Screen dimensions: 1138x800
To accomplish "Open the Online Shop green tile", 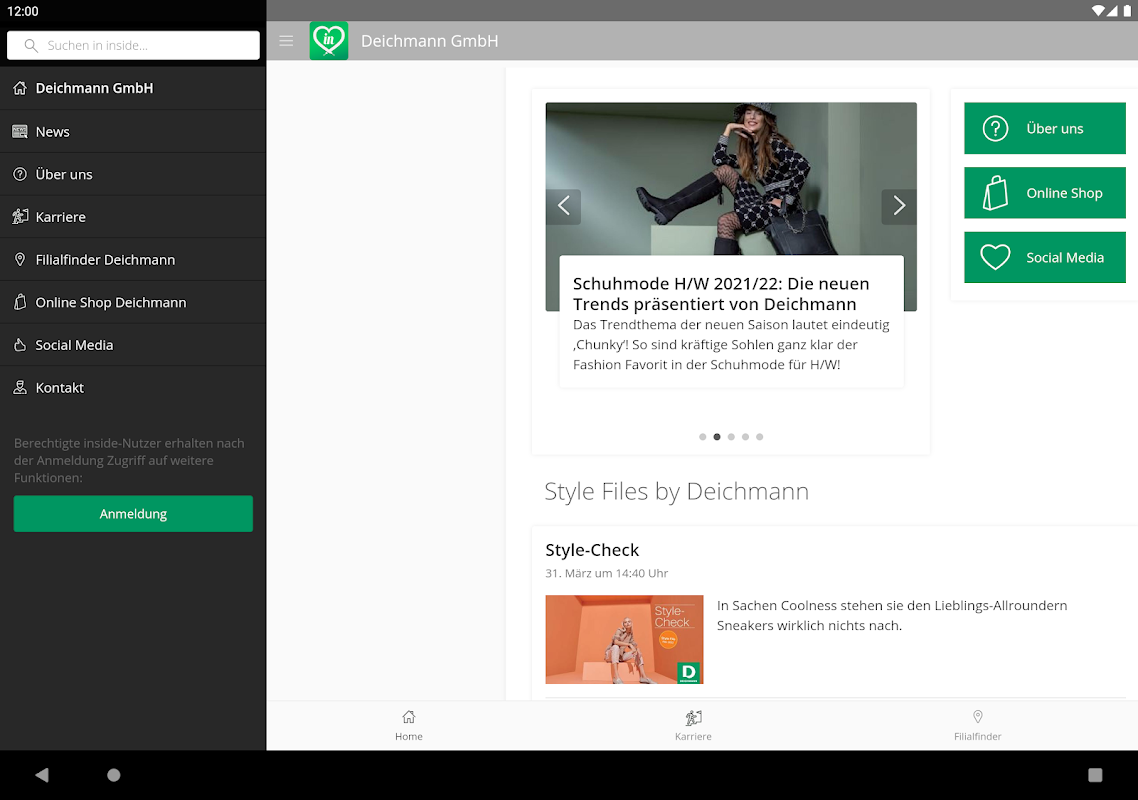I will 1044,193.
